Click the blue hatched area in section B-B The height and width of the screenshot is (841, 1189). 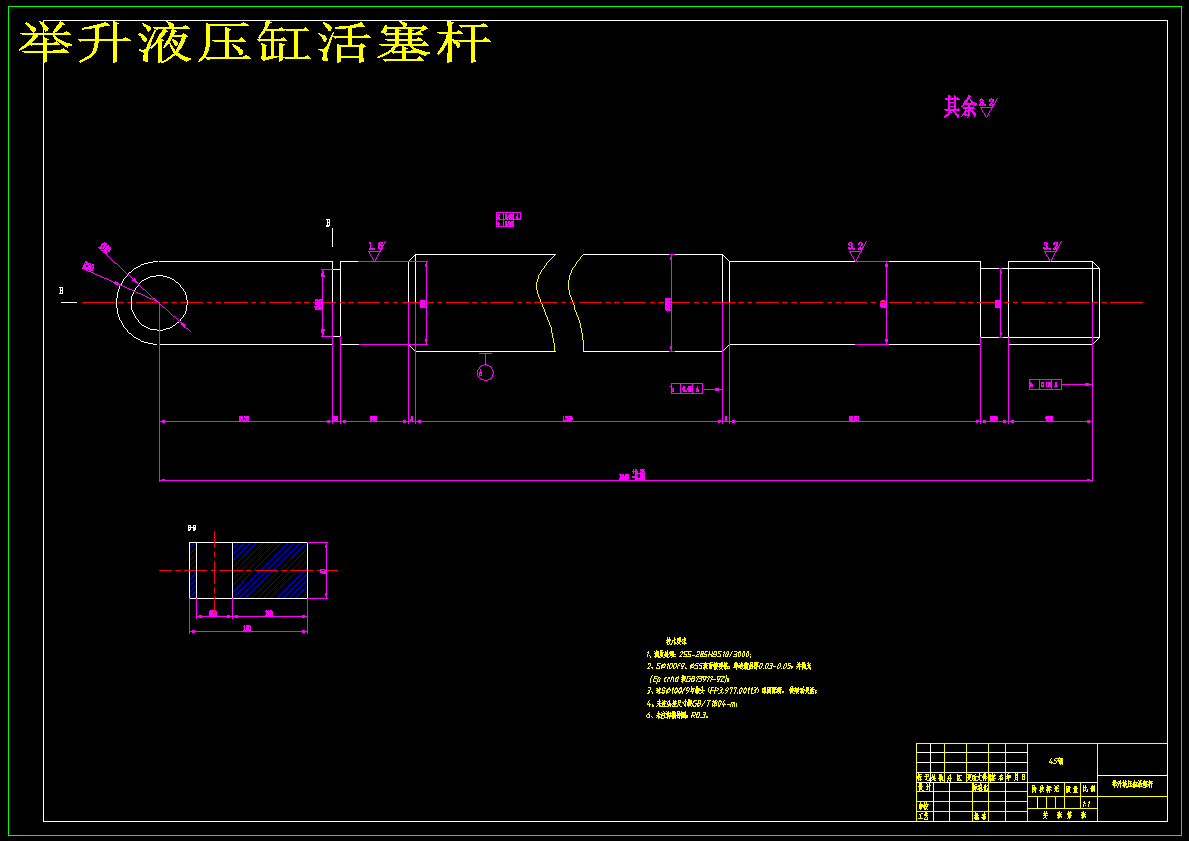269,570
